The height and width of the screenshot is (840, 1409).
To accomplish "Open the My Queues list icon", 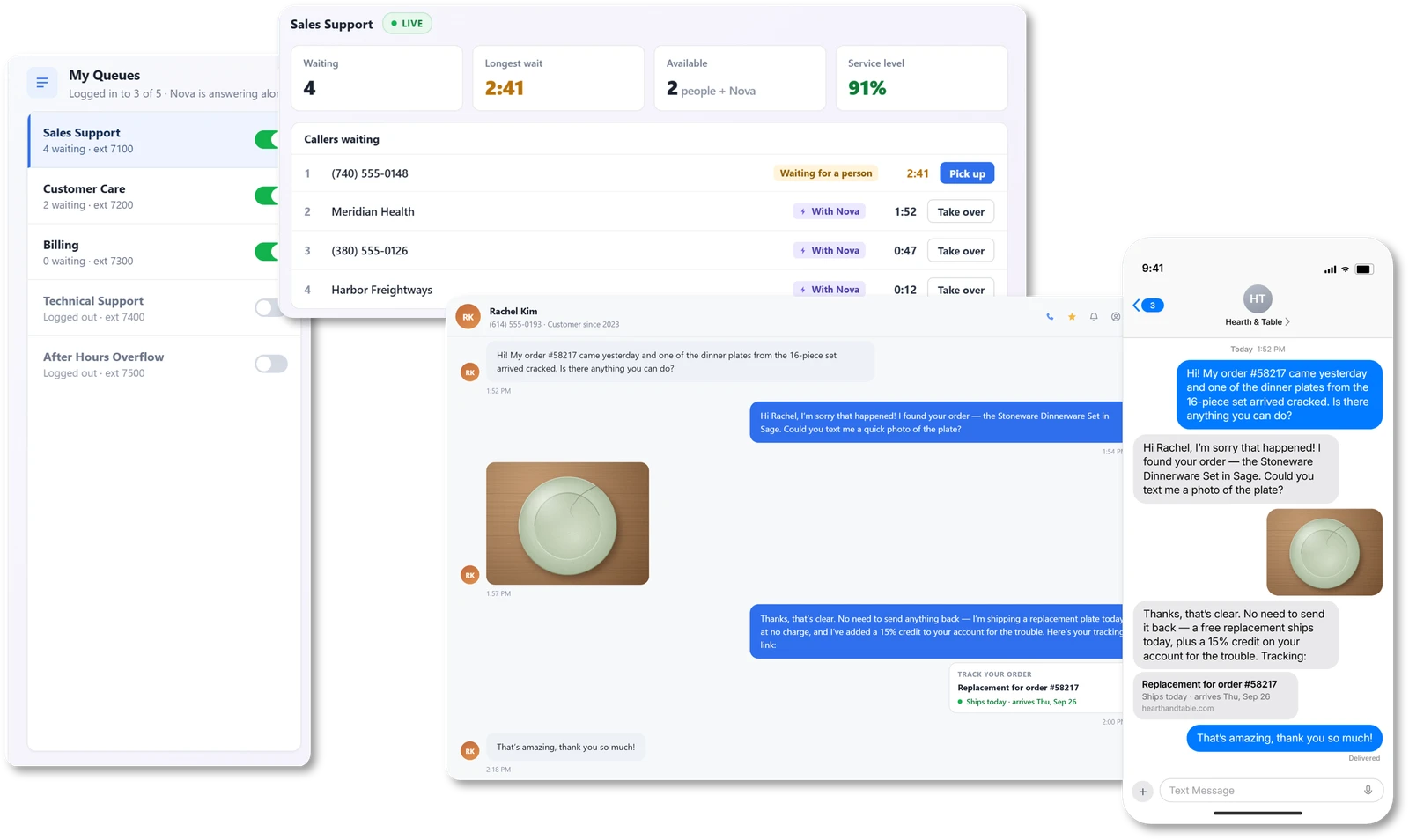I will (x=41, y=83).
